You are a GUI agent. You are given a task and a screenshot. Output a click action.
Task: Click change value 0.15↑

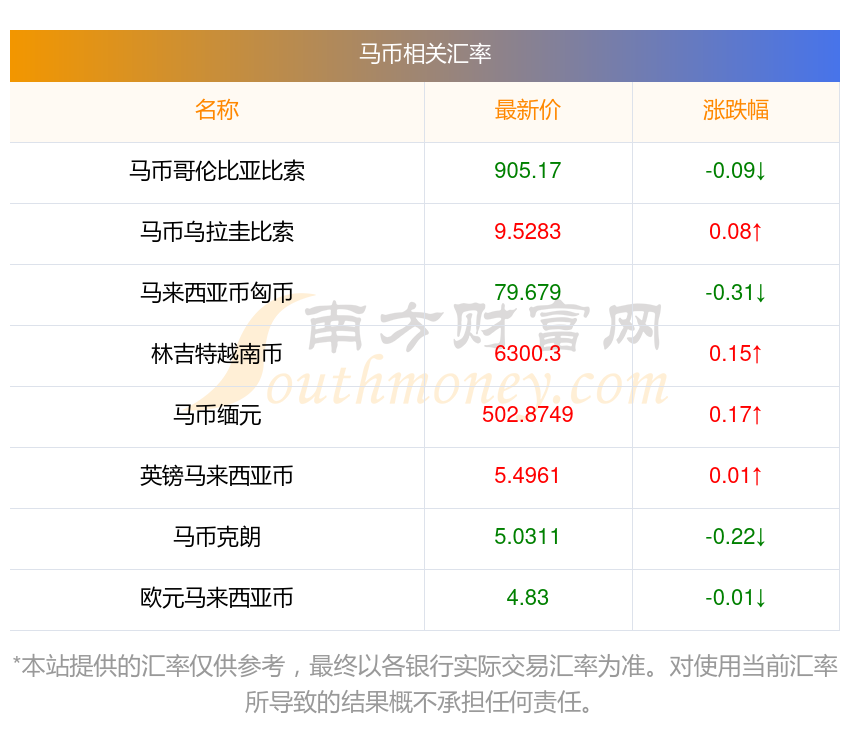pyautogui.click(x=736, y=353)
